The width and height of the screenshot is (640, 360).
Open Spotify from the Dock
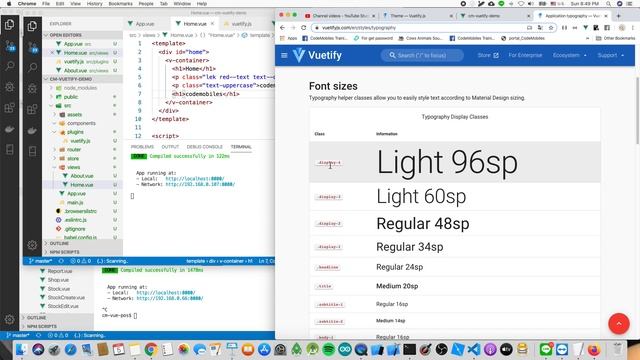pyautogui.click(x=329, y=349)
